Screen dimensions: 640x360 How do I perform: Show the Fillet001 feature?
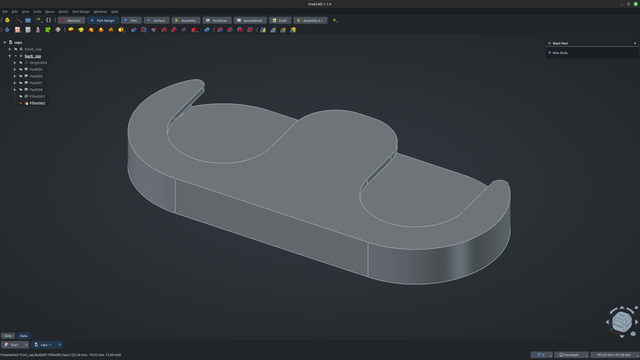(x=21, y=96)
